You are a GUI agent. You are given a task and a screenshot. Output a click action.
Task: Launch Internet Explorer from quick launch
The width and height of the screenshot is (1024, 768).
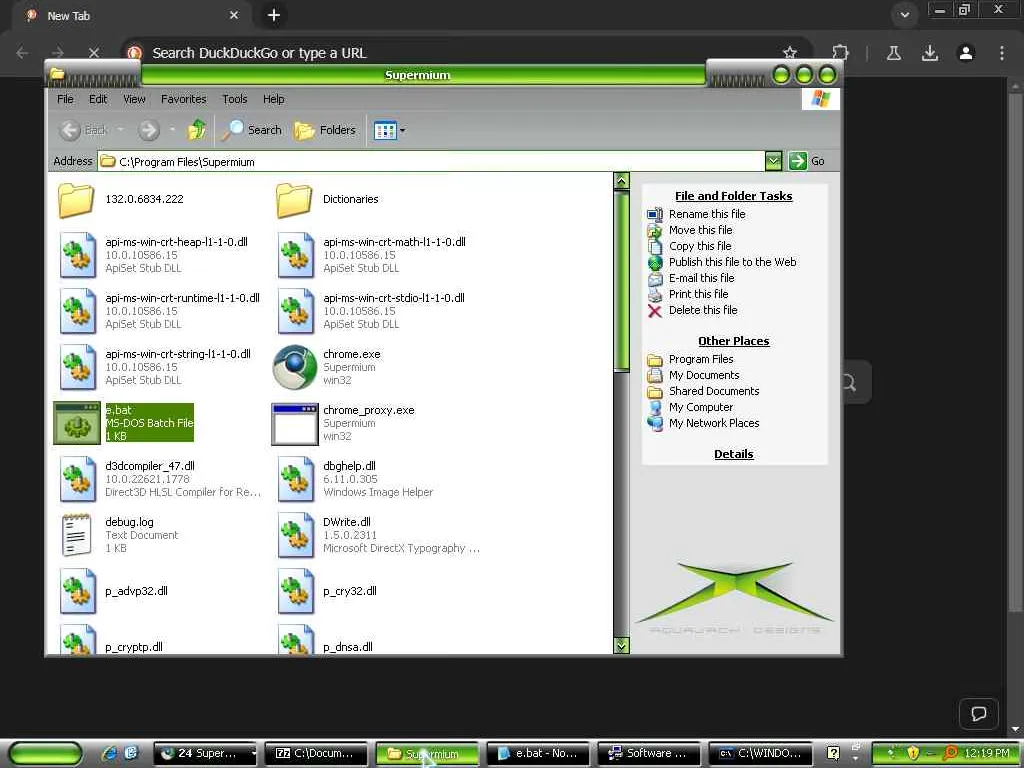[x=110, y=754]
